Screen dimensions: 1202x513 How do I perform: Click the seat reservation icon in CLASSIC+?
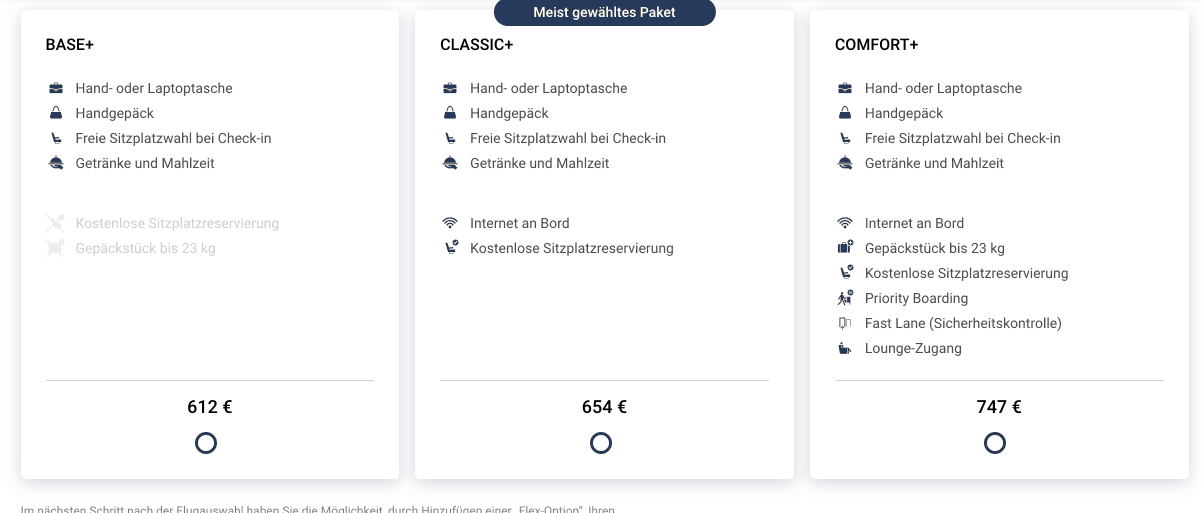(451, 248)
